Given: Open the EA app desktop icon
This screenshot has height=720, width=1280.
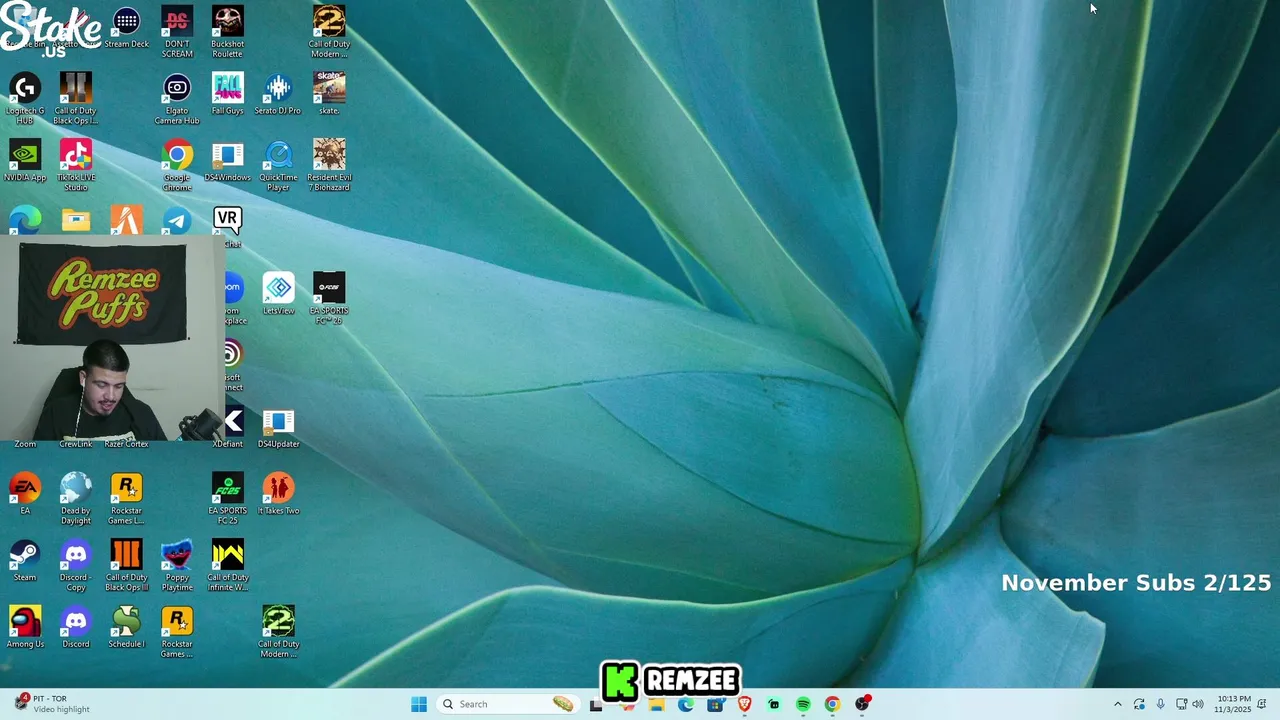Looking at the screenshot, I should 25,495.
